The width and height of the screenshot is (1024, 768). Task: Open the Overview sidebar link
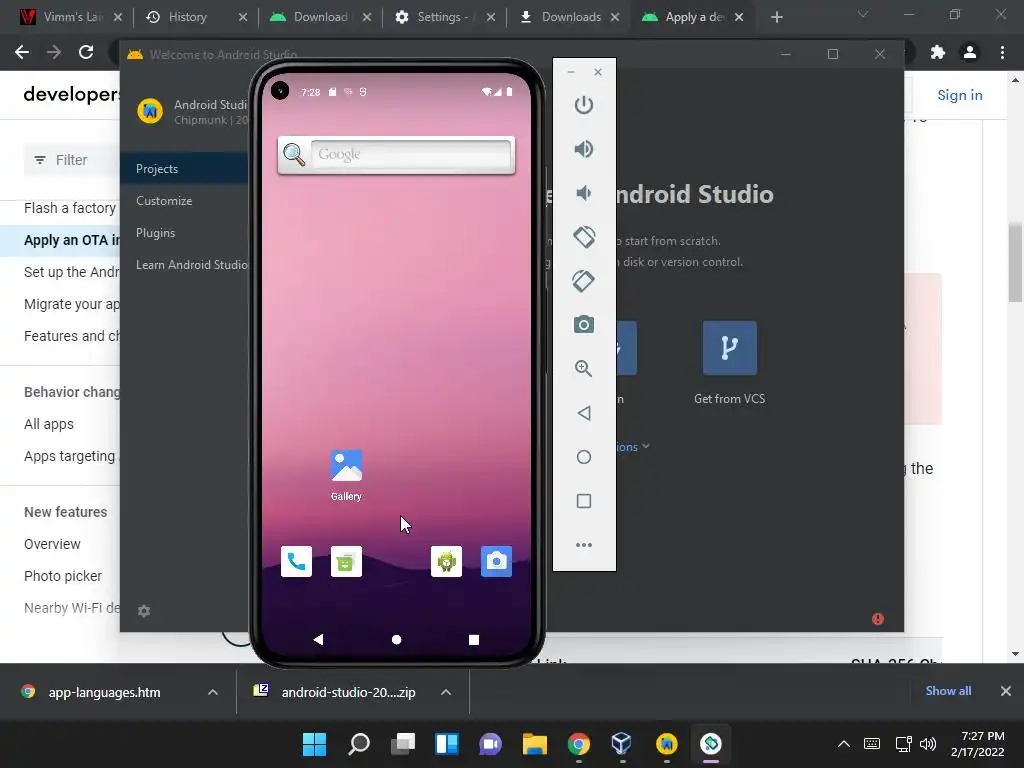pos(52,544)
